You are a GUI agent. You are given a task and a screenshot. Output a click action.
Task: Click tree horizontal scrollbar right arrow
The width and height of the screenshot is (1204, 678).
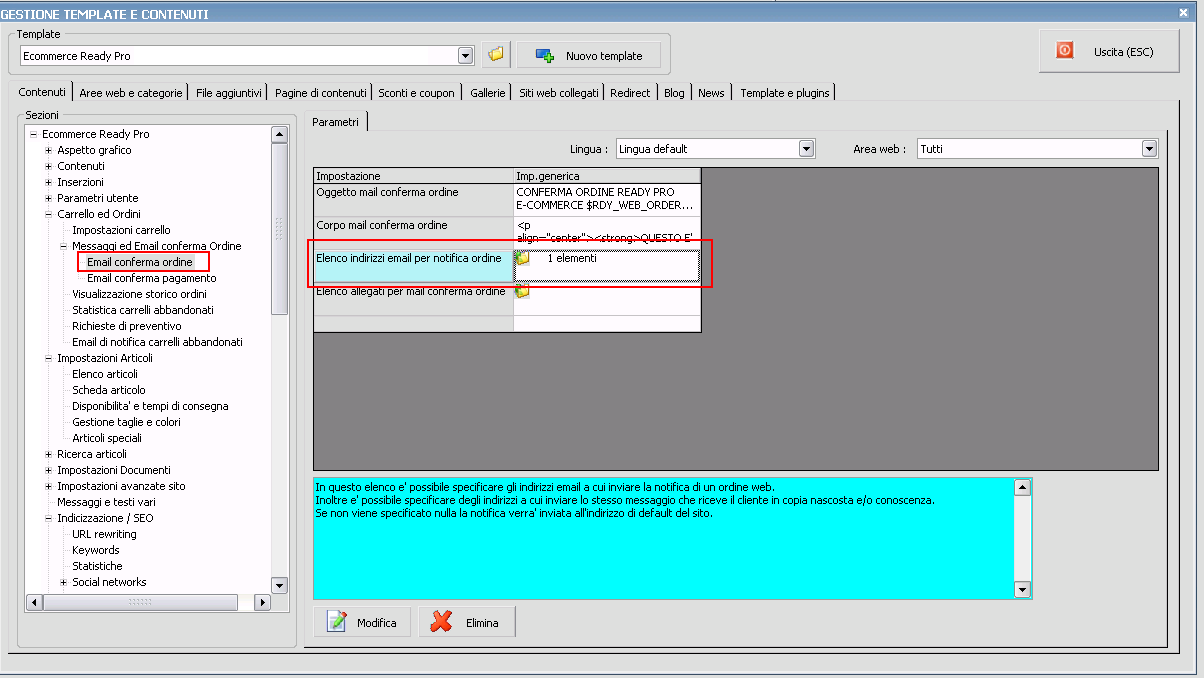pos(263,603)
